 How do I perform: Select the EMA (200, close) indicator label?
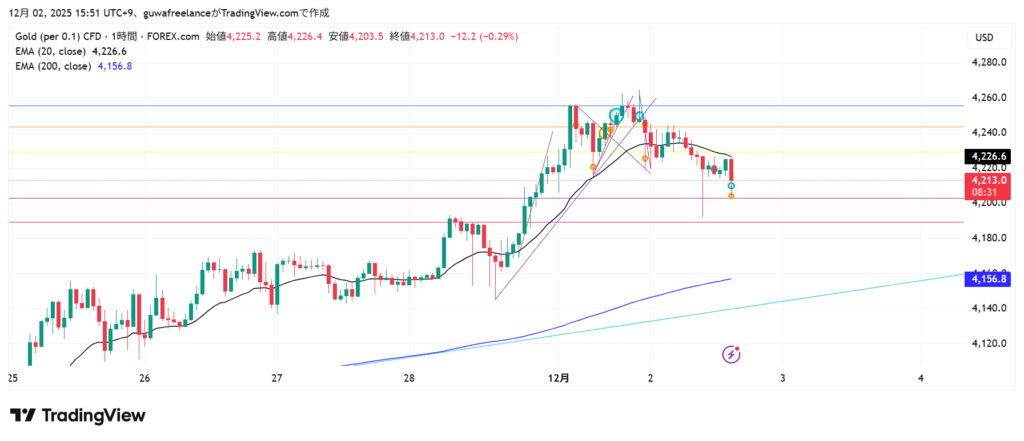pos(50,66)
